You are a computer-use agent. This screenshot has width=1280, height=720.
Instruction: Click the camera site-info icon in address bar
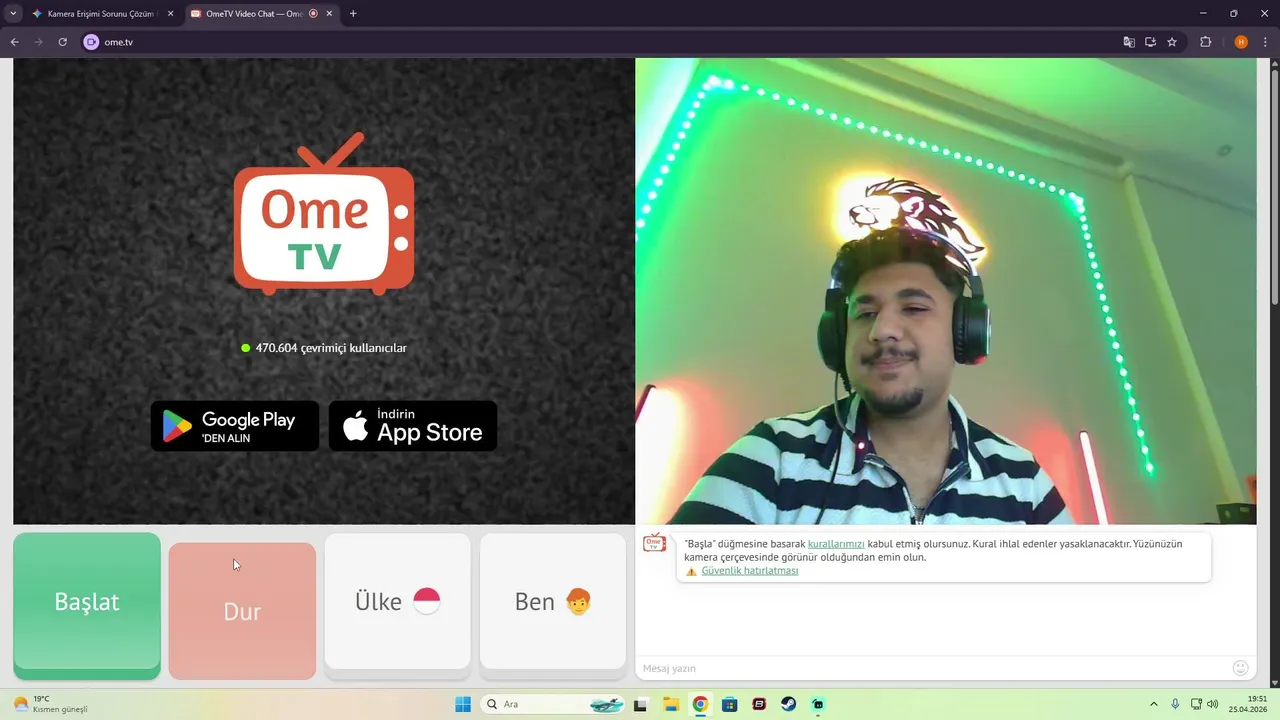[x=91, y=42]
